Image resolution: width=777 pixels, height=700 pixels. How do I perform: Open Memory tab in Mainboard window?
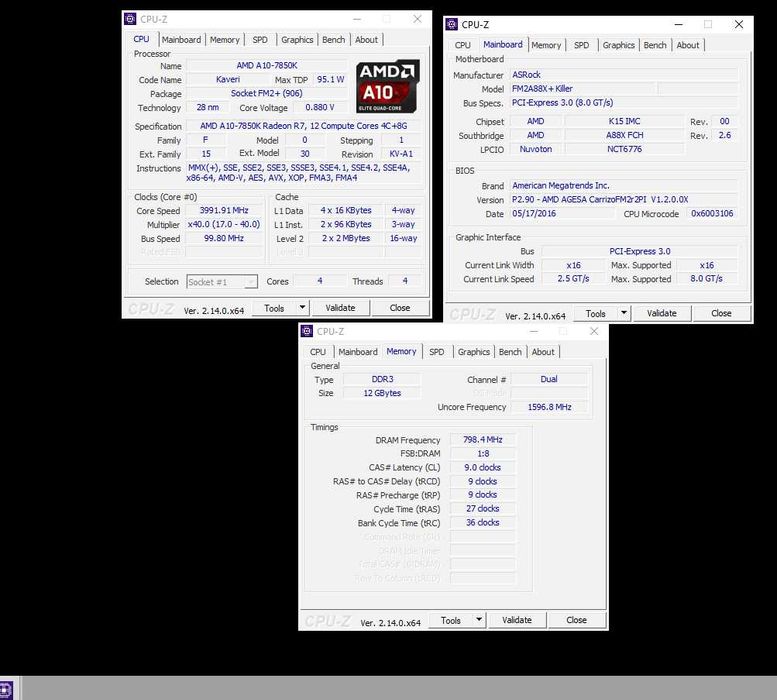546,45
